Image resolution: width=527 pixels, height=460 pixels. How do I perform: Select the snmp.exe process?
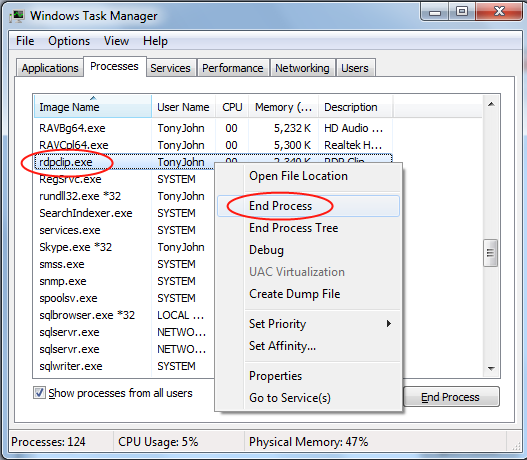pos(63,281)
